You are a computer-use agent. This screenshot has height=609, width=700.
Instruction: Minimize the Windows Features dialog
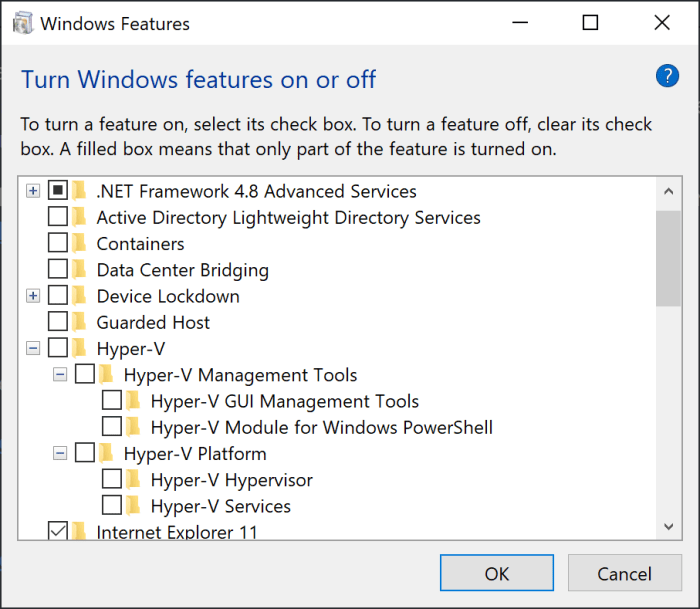pos(520,22)
